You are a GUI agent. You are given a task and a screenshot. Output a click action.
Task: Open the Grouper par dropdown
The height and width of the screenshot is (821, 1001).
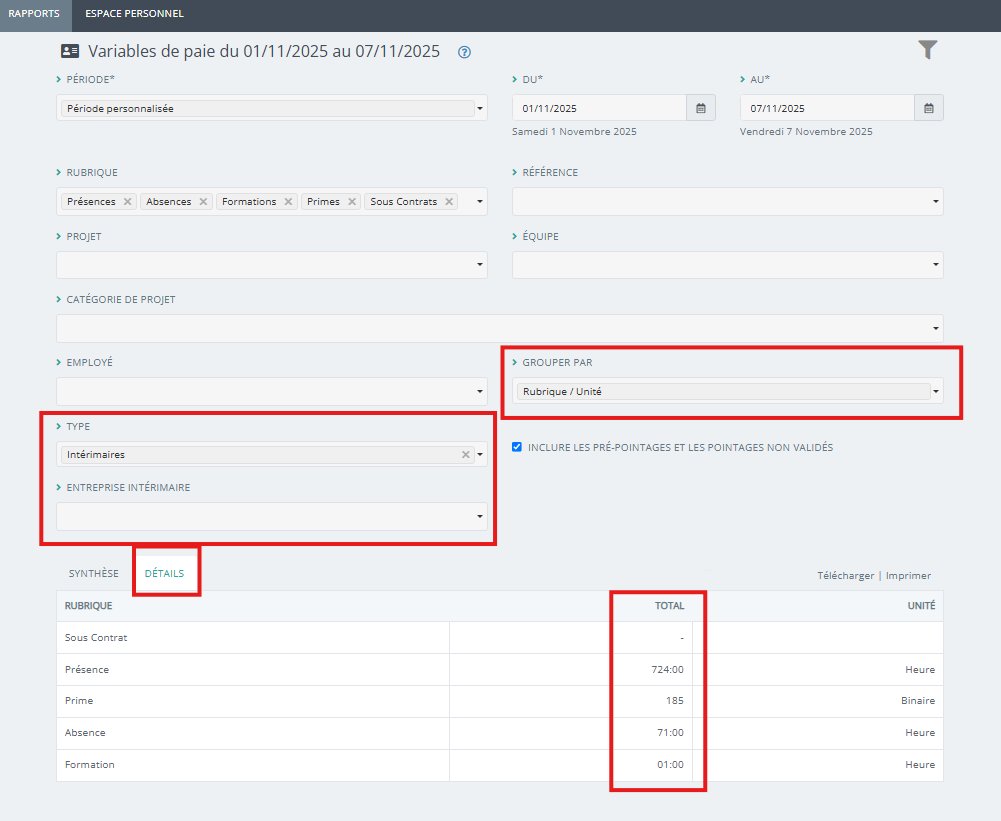coord(936,392)
